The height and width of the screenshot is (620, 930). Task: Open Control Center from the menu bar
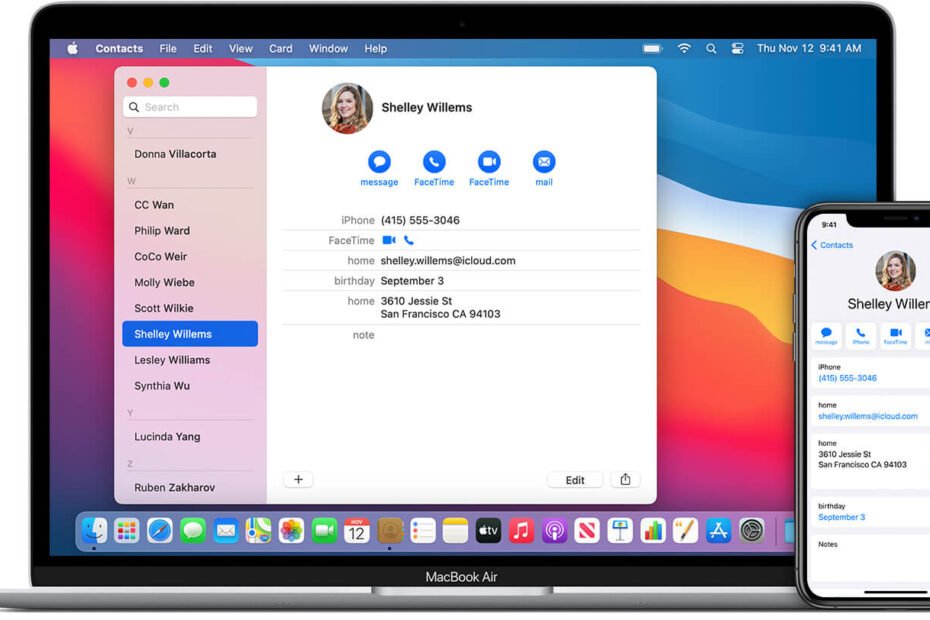coord(737,49)
